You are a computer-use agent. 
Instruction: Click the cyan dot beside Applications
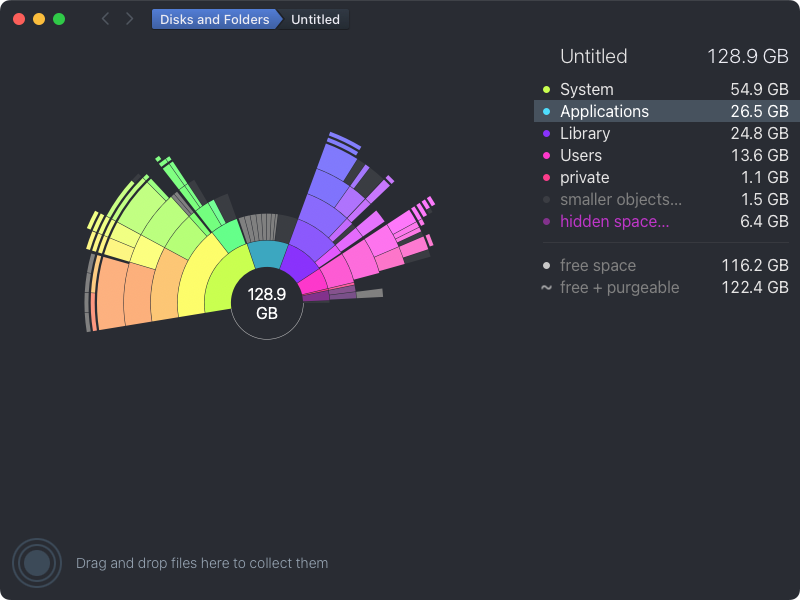[x=546, y=112]
